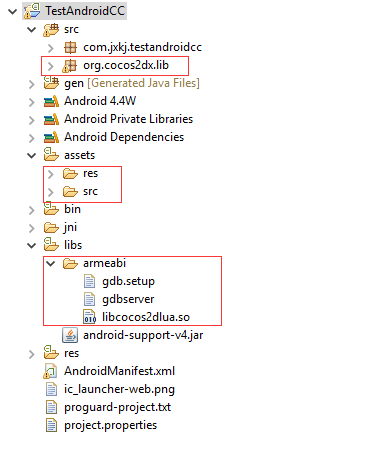The width and height of the screenshot is (370, 463).
Task: Click project-level res folder icon
Action: coord(51,353)
